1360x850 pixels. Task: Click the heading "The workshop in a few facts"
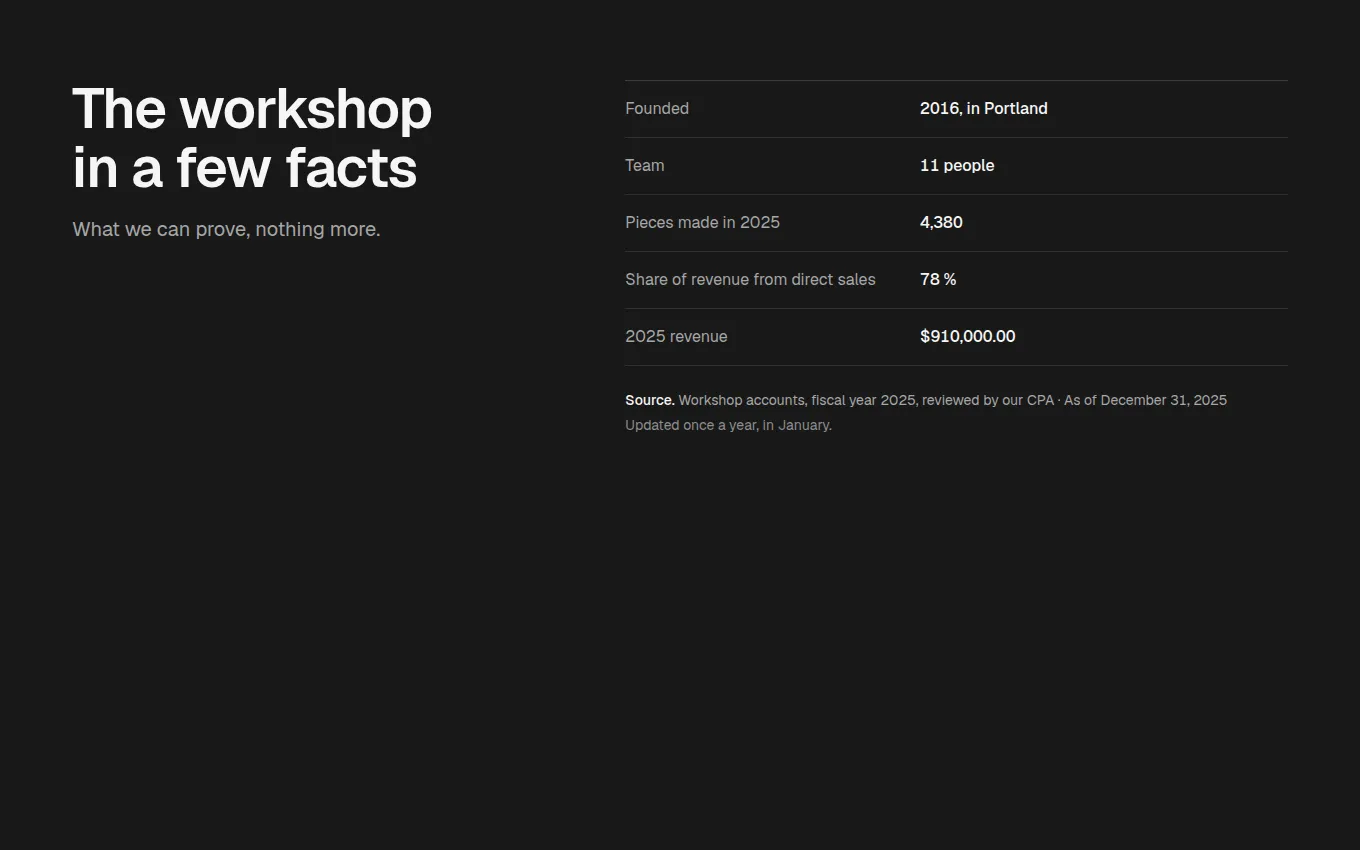[252, 138]
